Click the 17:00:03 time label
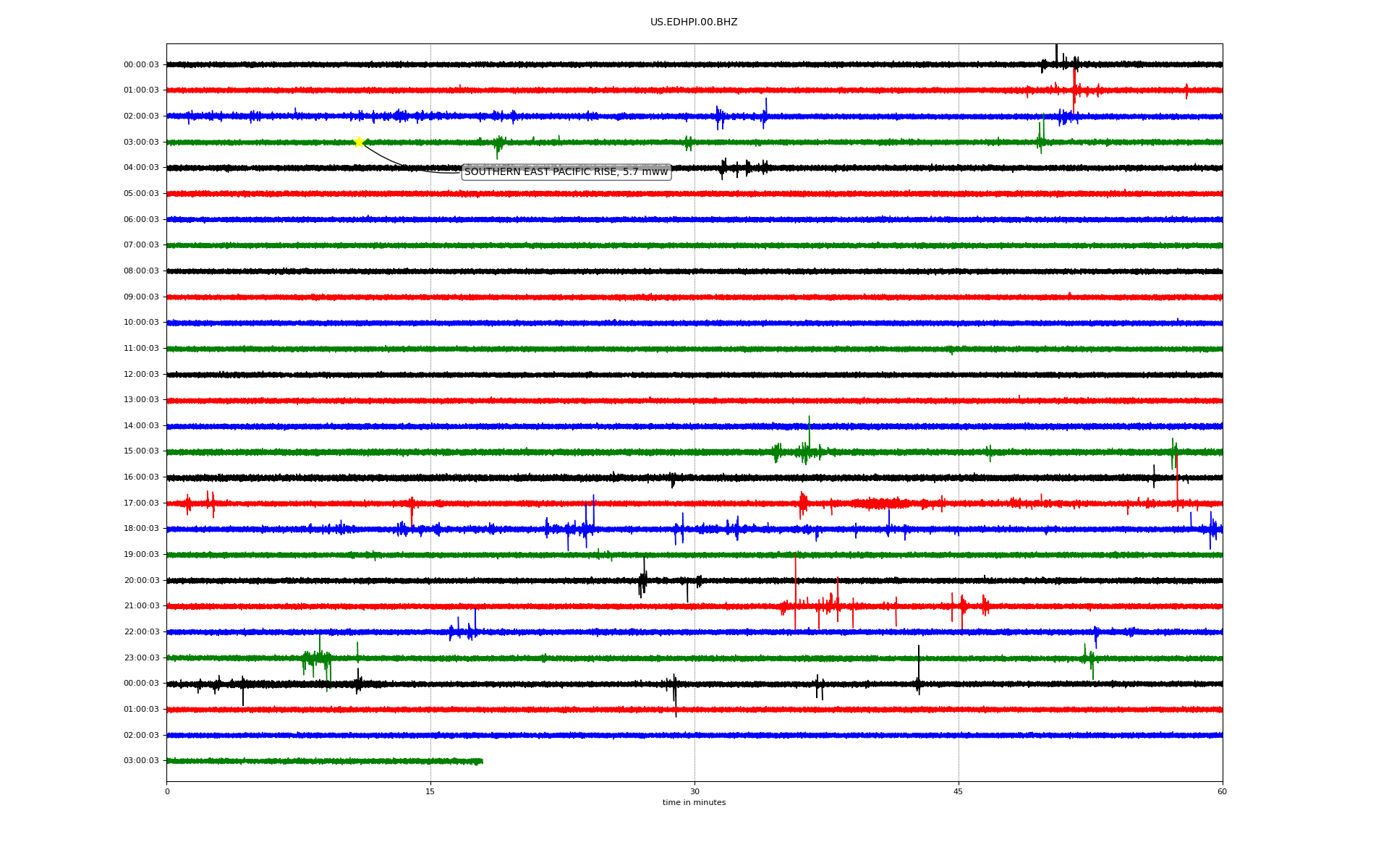The width and height of the screenshot is (1389, 868). 141,503
